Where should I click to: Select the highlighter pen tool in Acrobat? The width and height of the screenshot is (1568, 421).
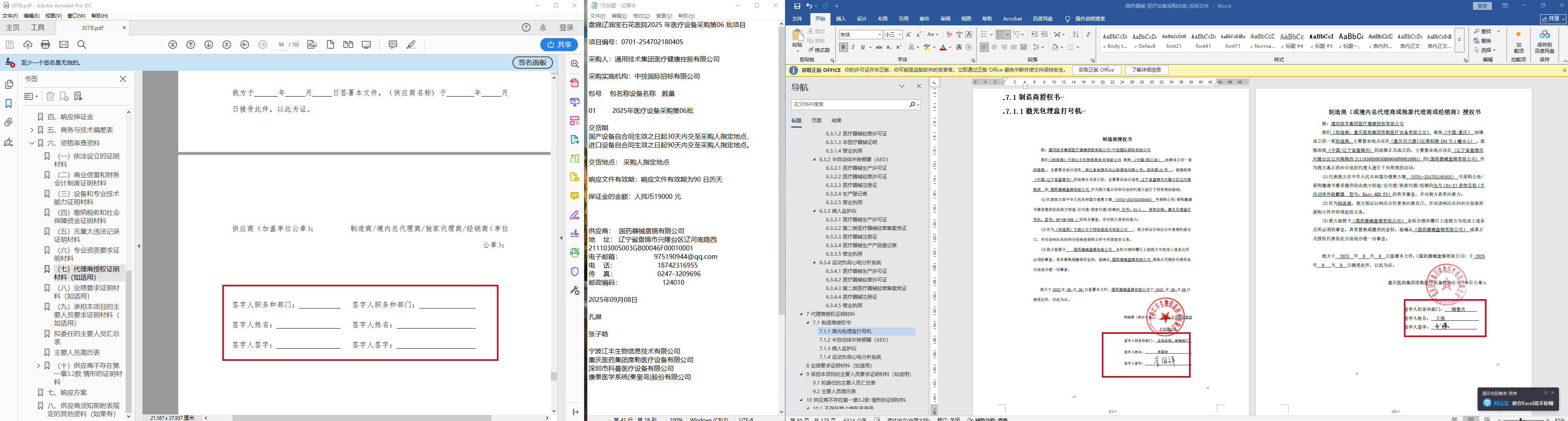[411, 45]
